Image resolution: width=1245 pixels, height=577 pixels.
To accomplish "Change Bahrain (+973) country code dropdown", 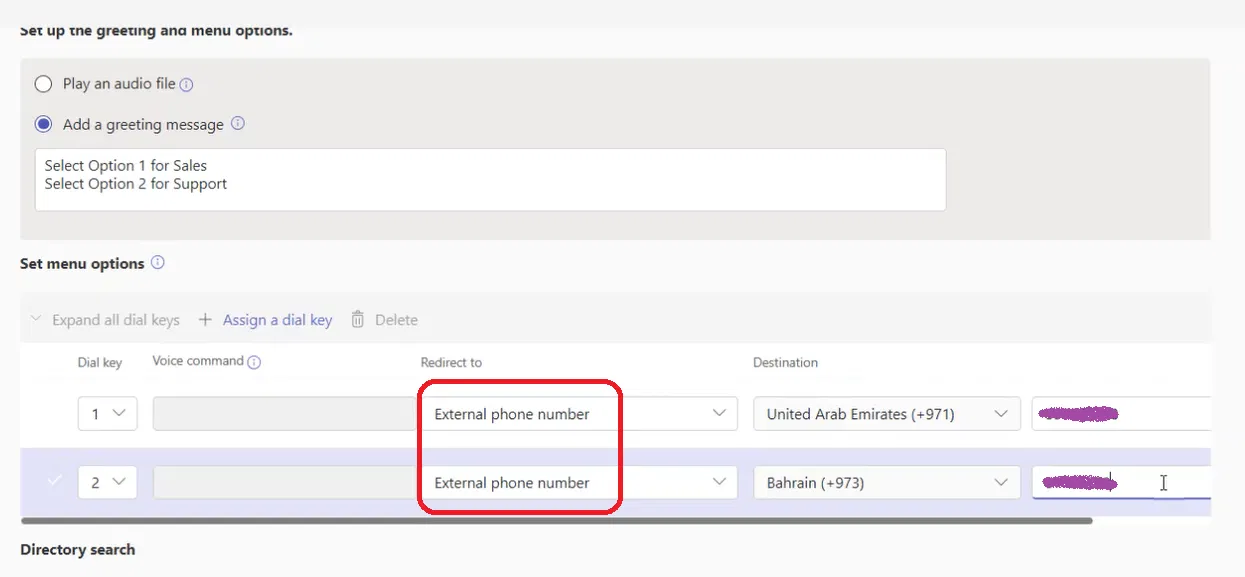I will (886, 483).
